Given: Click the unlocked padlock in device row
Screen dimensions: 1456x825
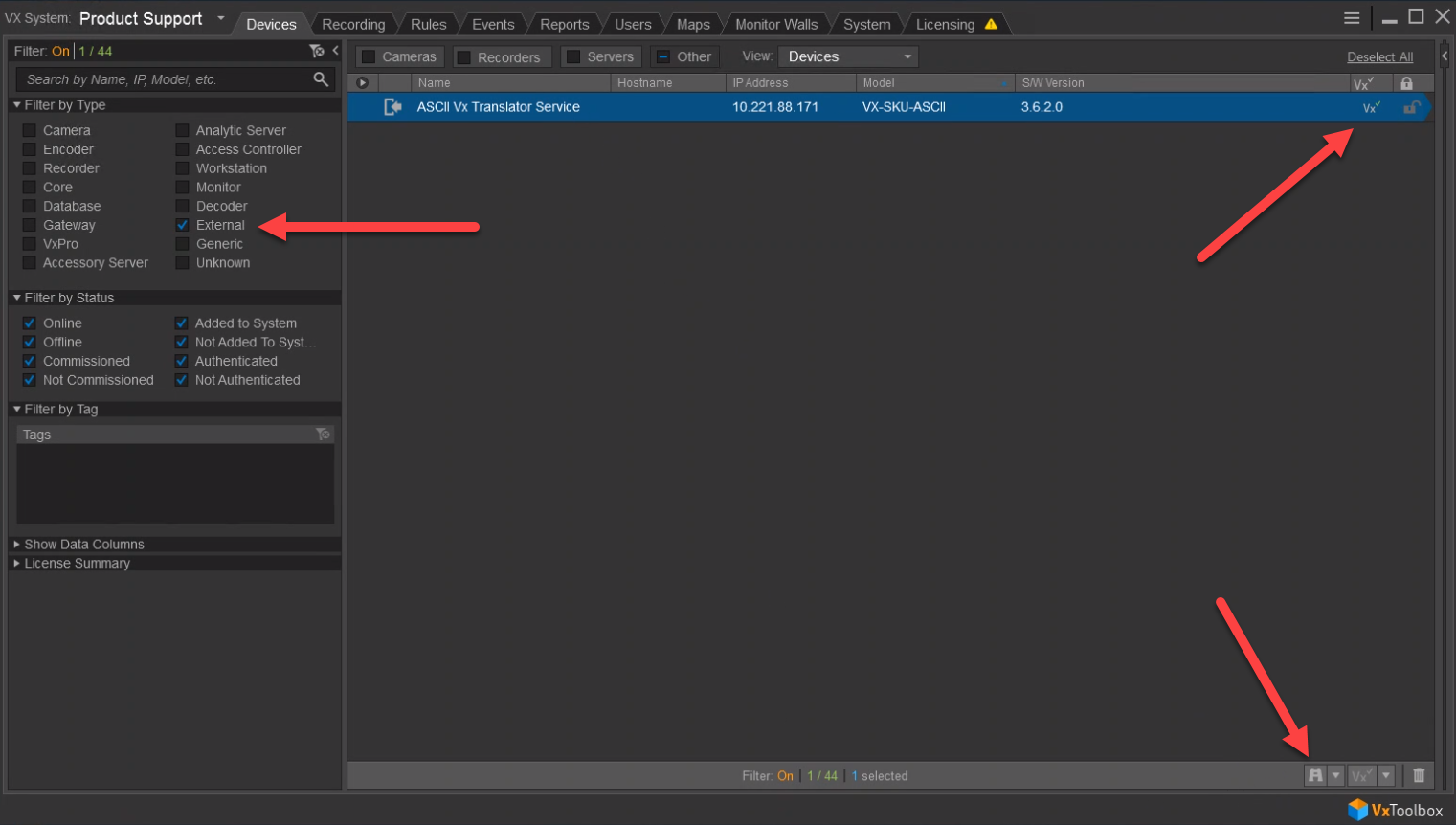Looking at the screenshot, I should tap(1410, 107).
